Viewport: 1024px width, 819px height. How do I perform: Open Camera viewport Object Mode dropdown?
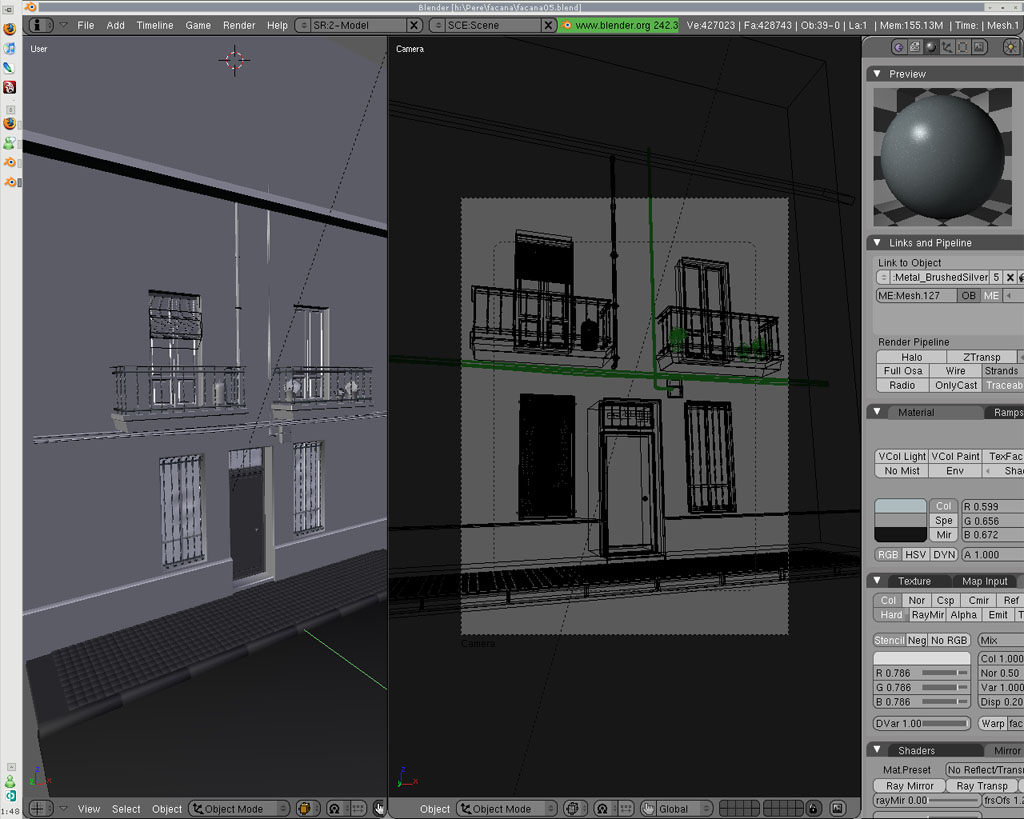pyautogui.click(x=507, y=809)
